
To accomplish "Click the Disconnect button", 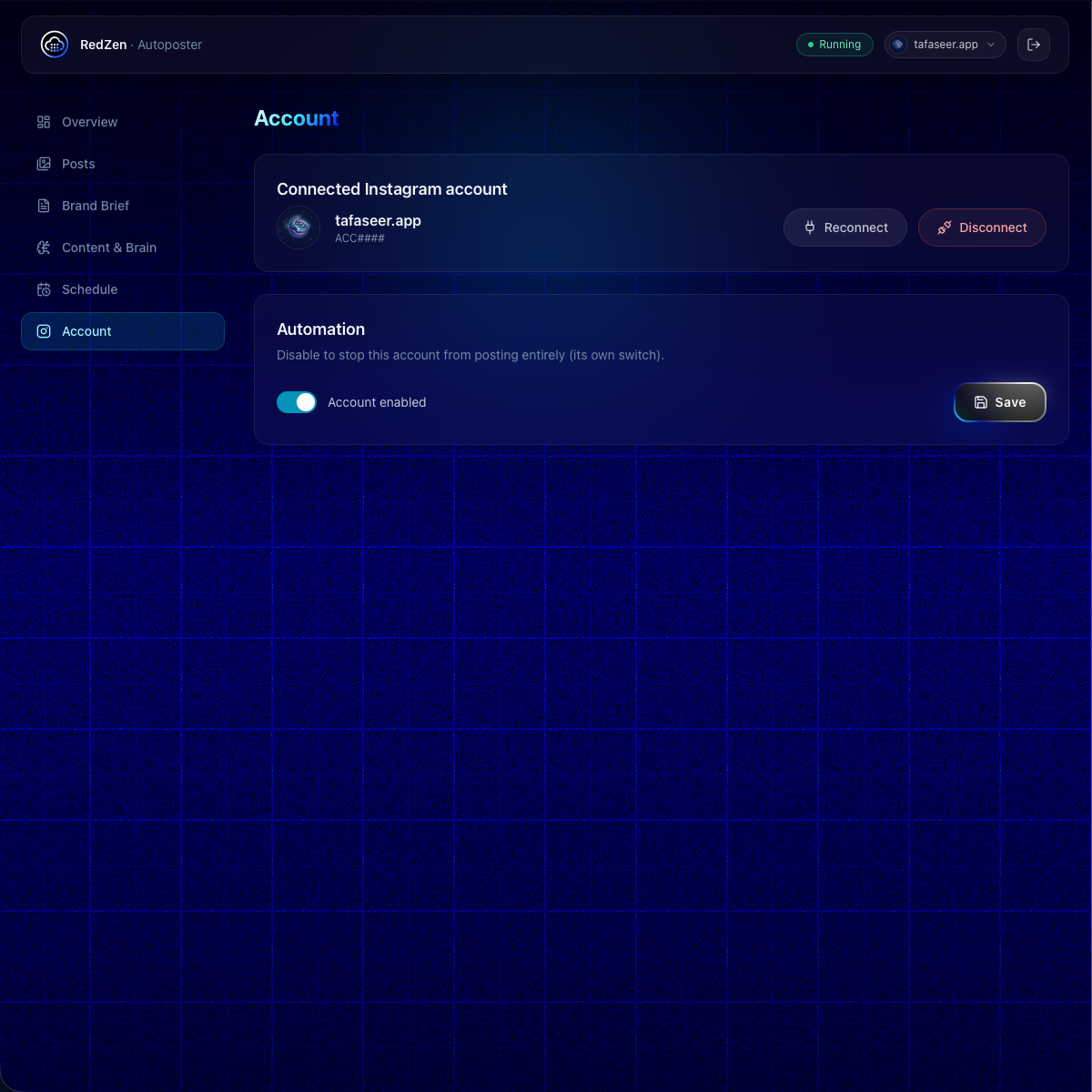I will tap(982, 227).
